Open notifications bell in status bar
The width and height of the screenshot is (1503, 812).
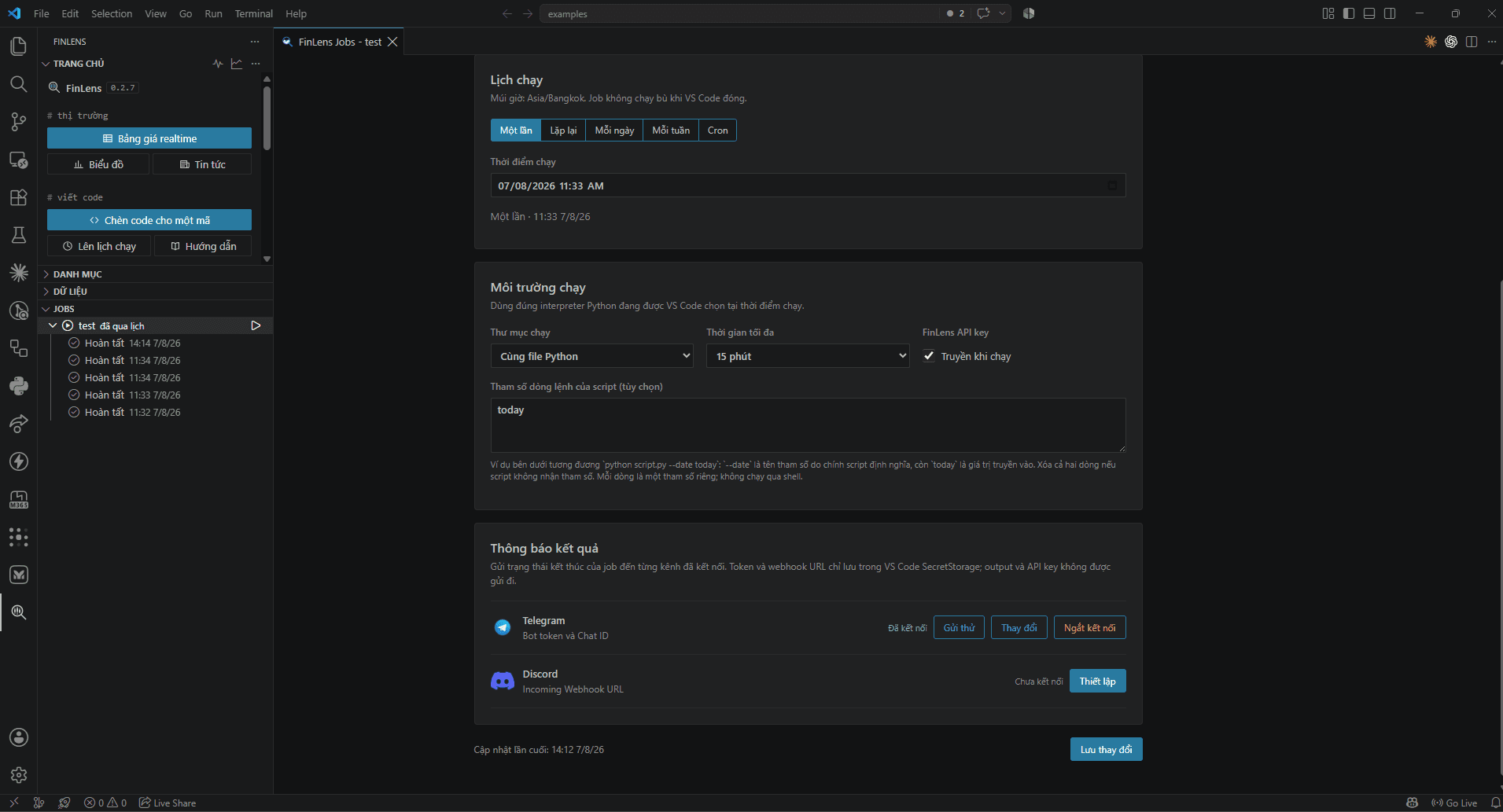click(1495, 803)
